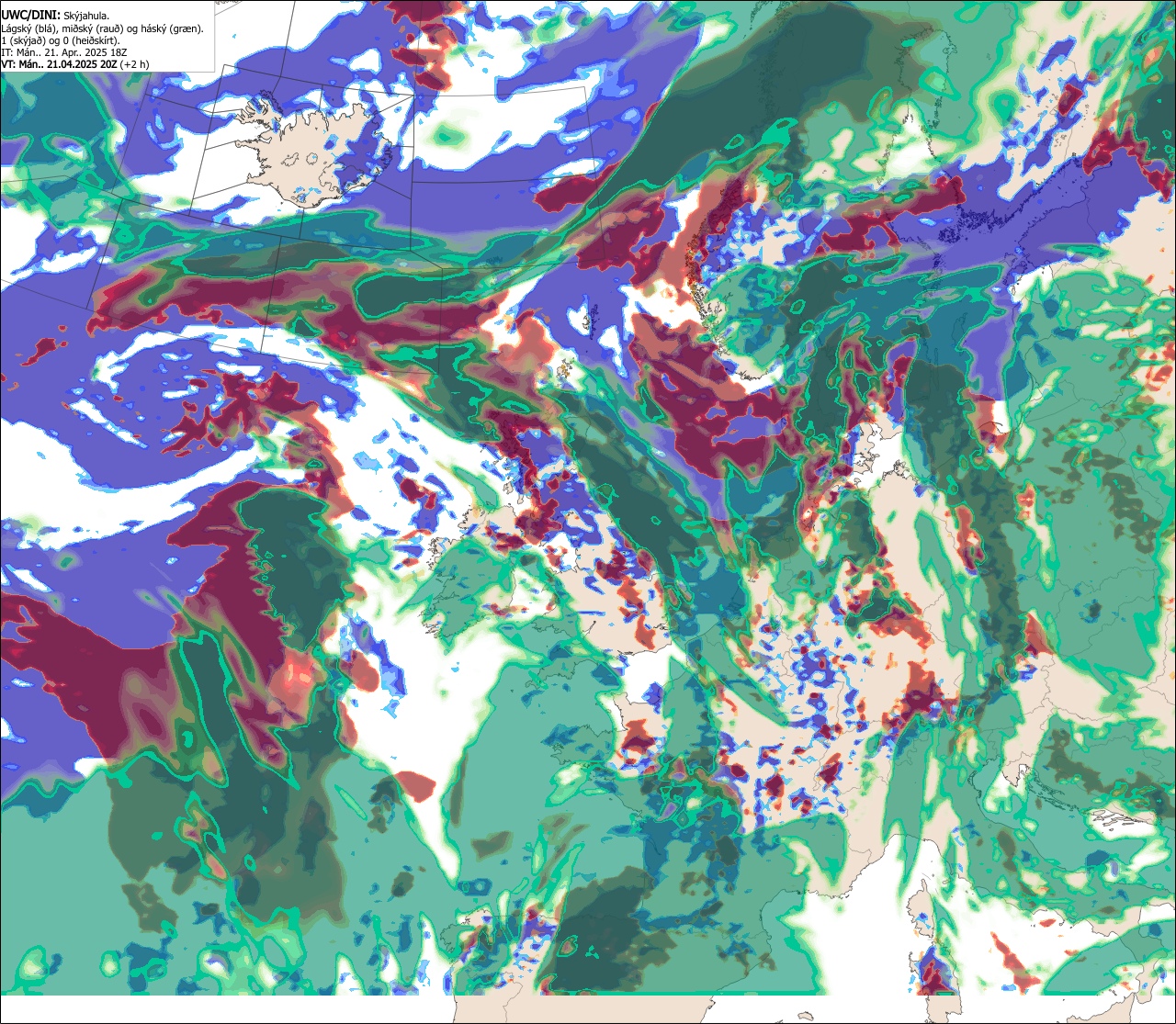Click the 'UWC/DINI: Skýjahula.' title text
Screen dimensions: 1176x1024
tap(55, 16)
